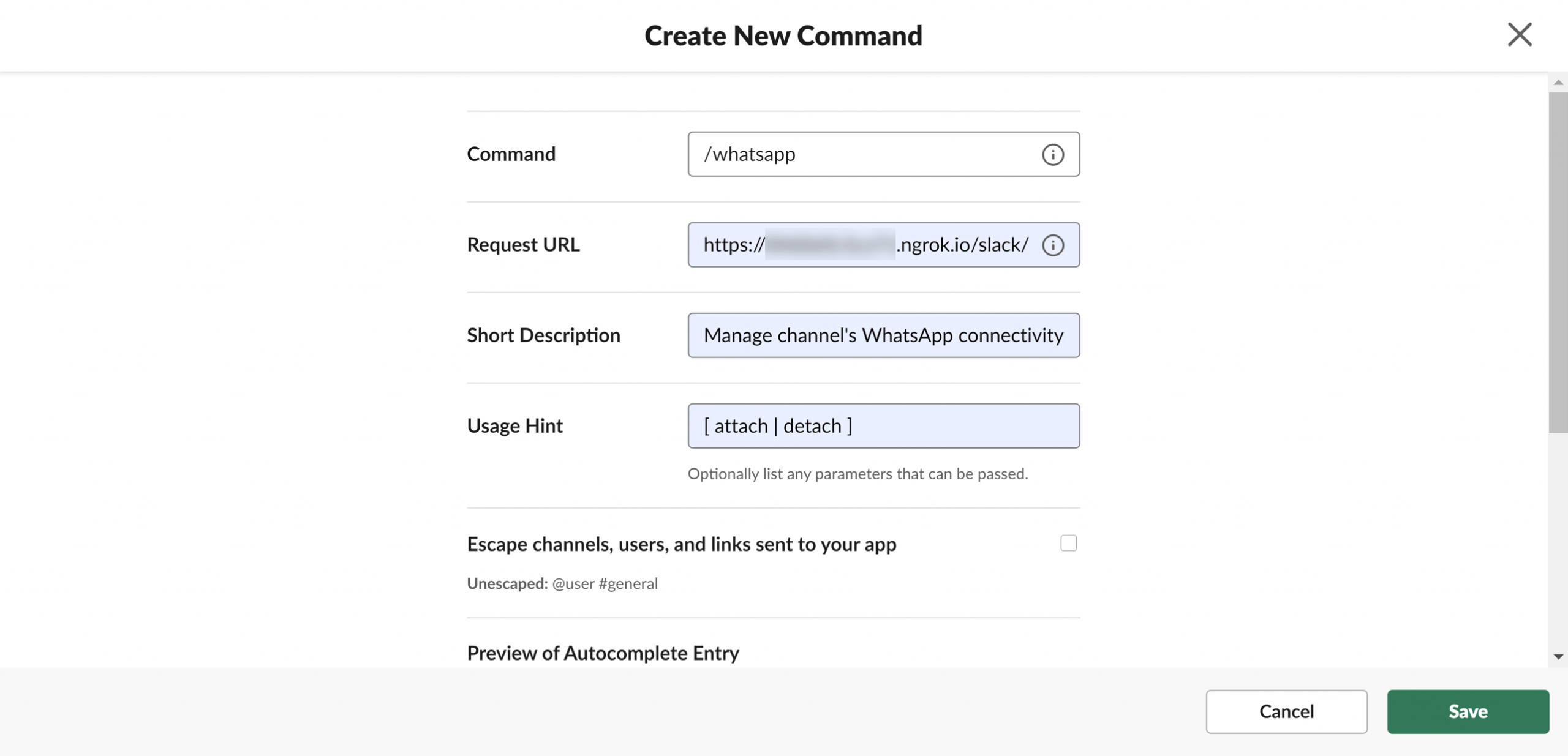Click the info icon next to Request URL
This screenshot has width=1568, height=756.
1052,244
